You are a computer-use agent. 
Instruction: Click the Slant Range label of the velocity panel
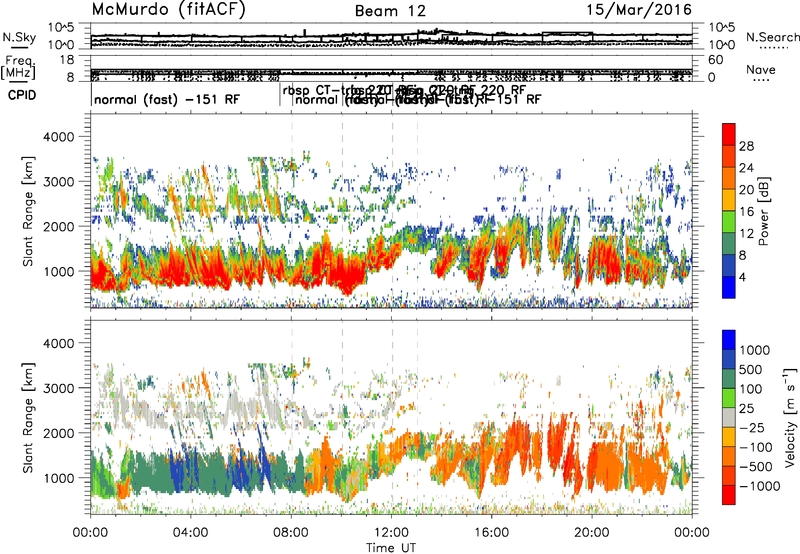pos(28,418)
